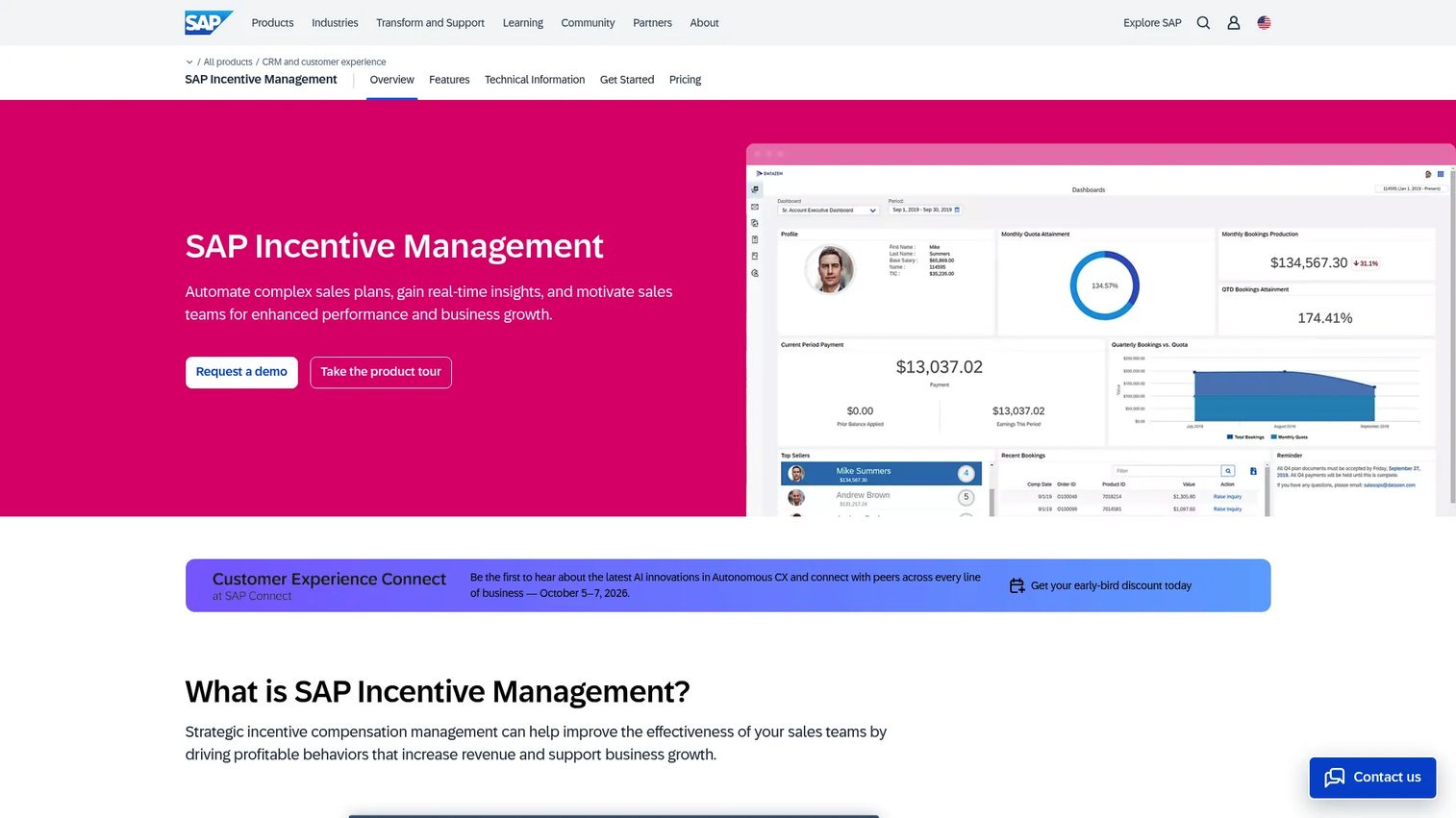Expand the breadcrumb chevron before All products
Viewport: 1456px width, 818px height.
point(189,62)
